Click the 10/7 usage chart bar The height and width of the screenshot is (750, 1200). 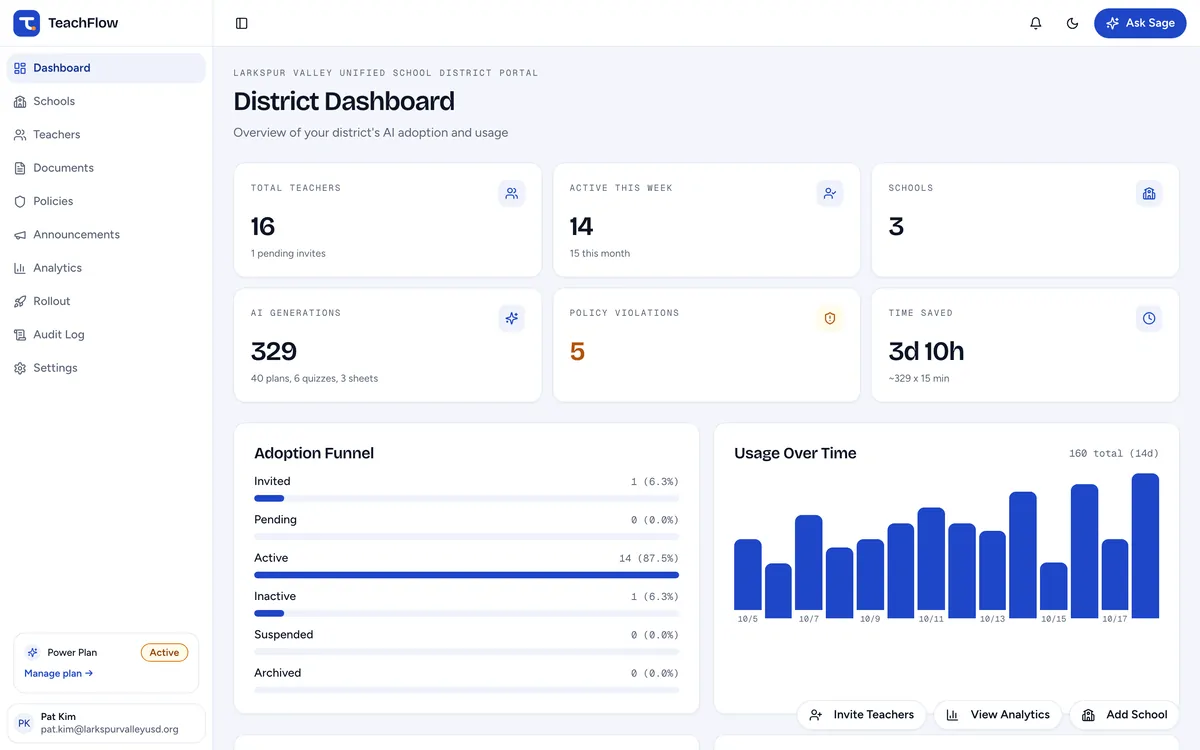[809, 563]
